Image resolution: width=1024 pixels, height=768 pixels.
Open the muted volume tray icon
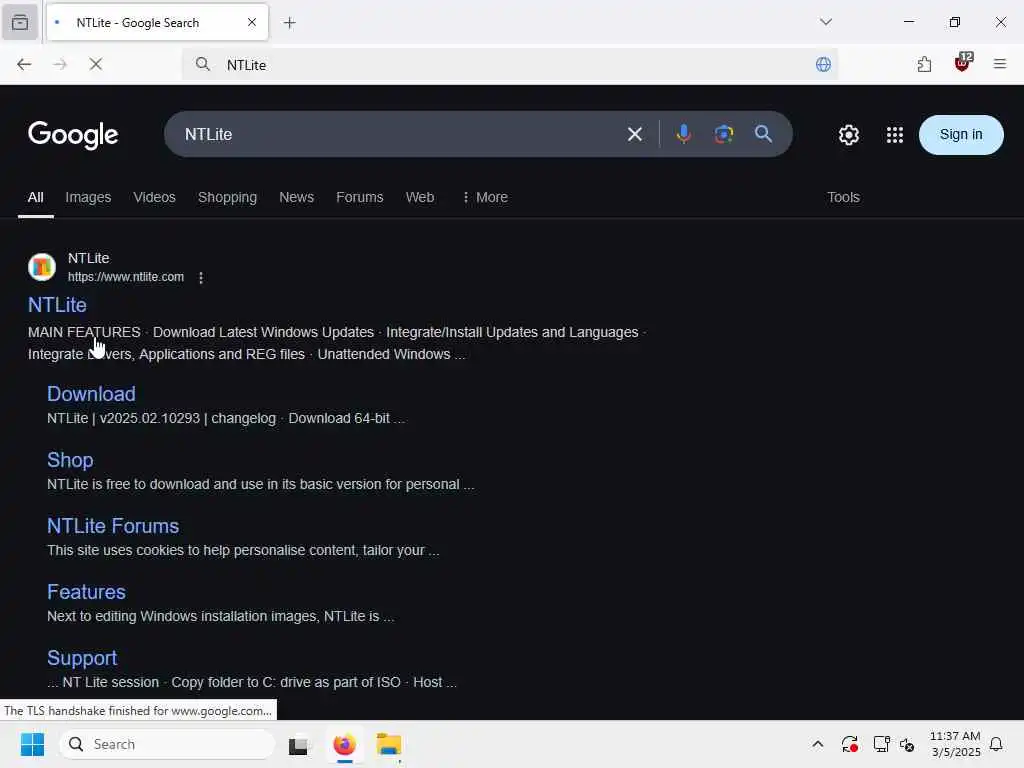pos(907,744)
